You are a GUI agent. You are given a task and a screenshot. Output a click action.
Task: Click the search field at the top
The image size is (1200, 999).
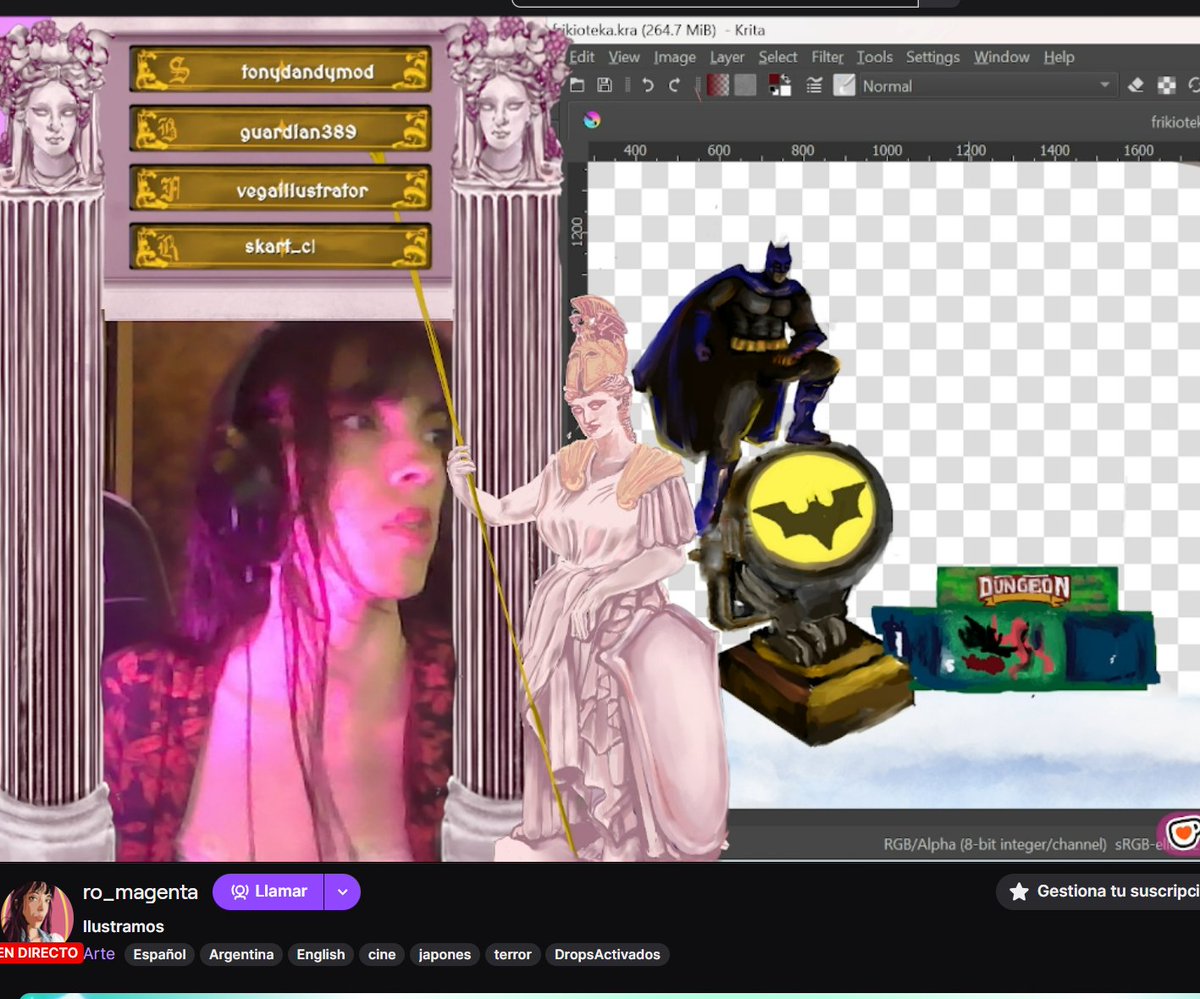[x=714, y=4]
